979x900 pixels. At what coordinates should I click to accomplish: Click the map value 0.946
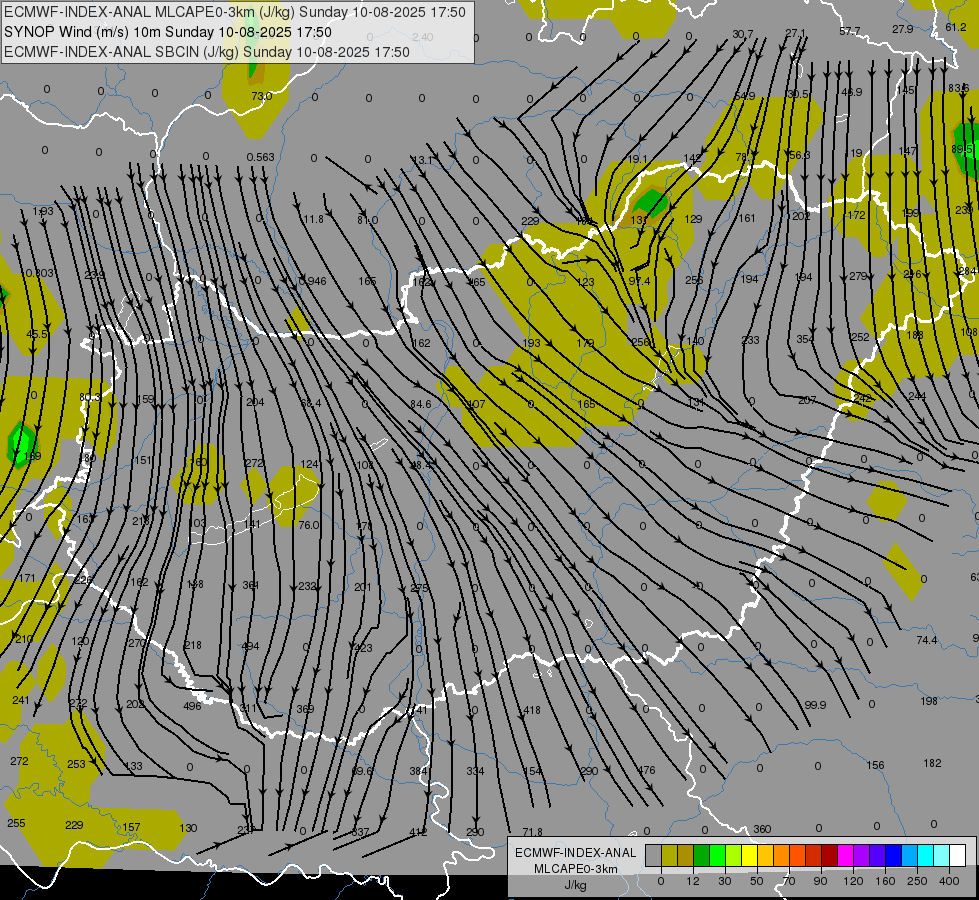coord(312,281)
